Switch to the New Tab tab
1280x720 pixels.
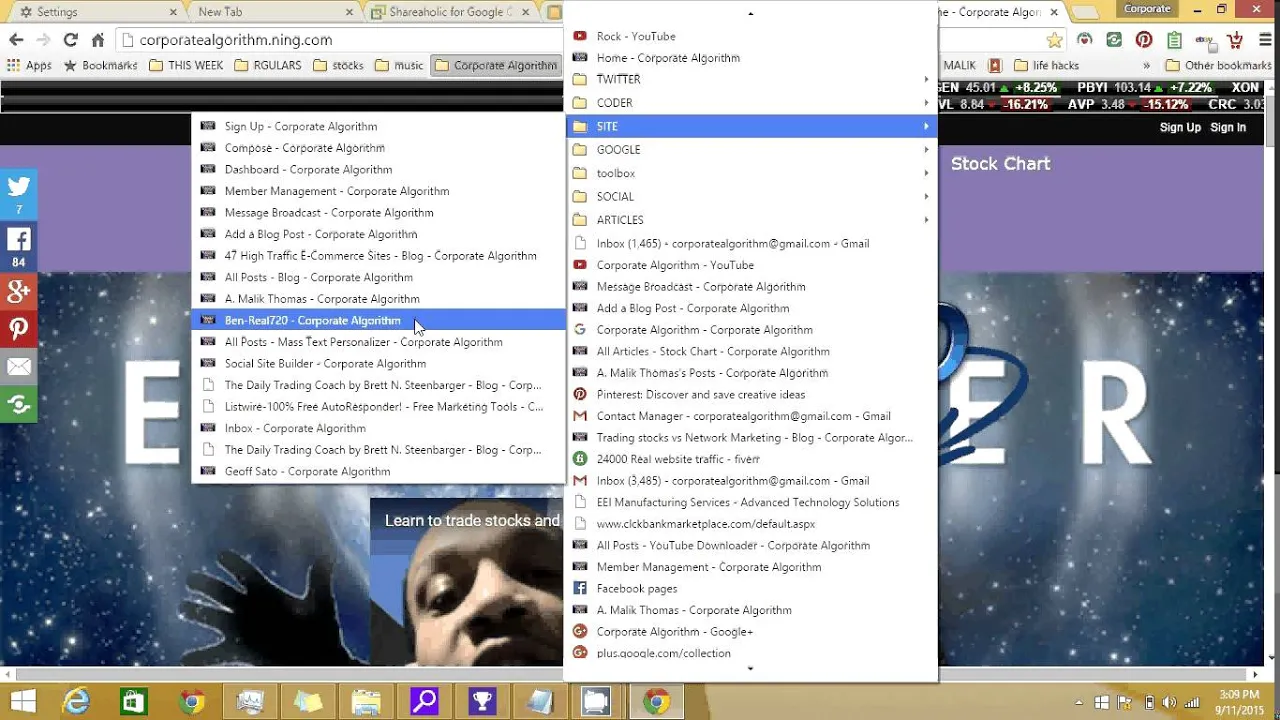[272, 12]
